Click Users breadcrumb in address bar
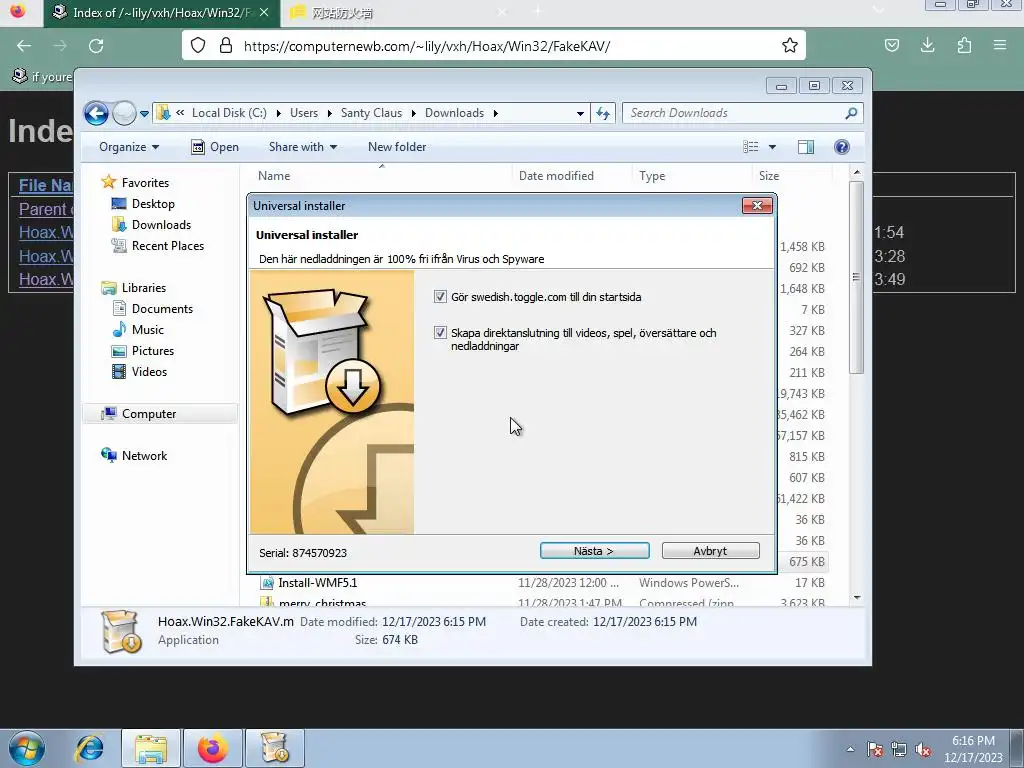Image resolution: width=1024 pixels, height=768 pixels. pos(304,113)
